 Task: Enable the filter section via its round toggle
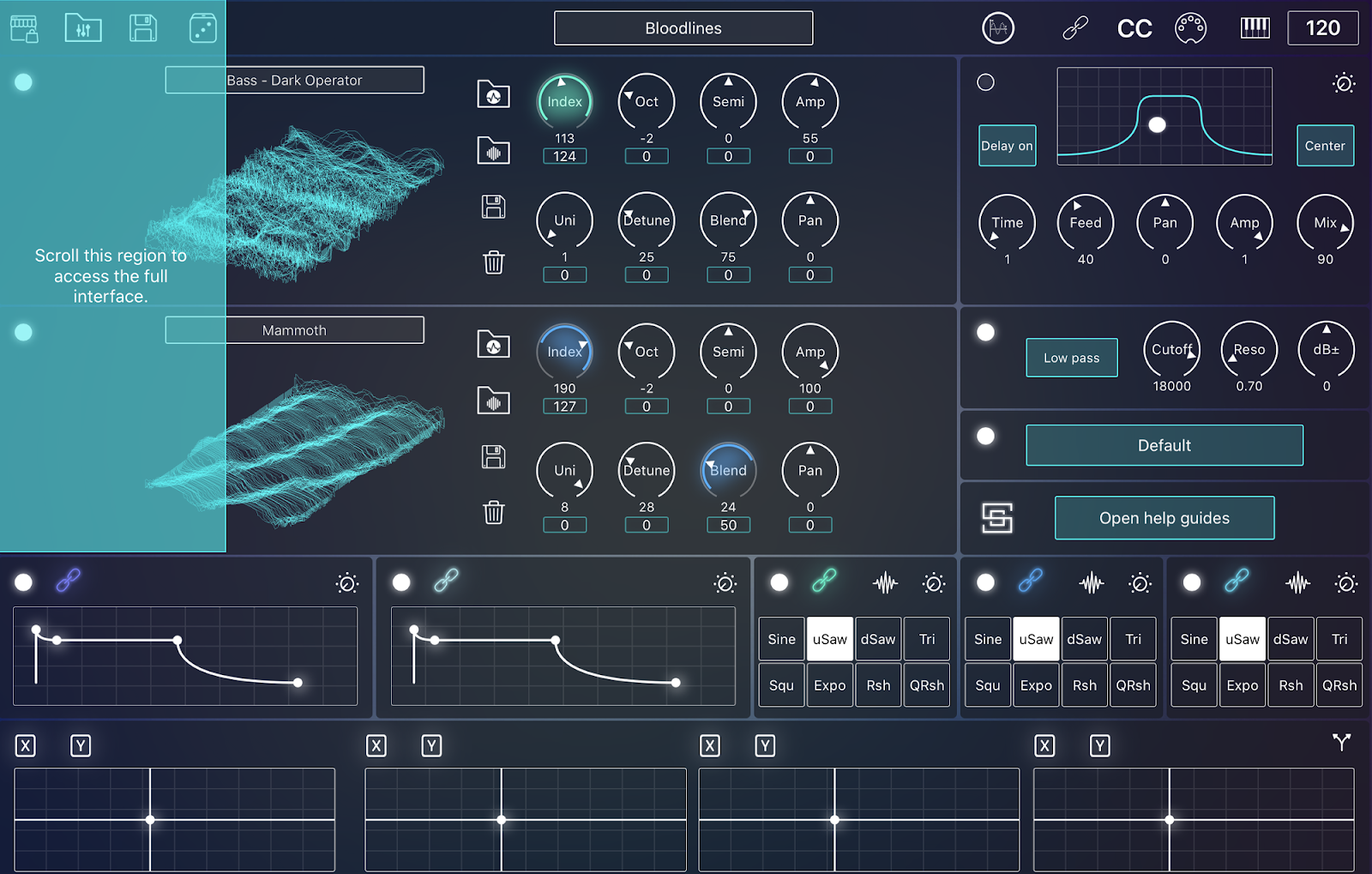tap(986, 333)
